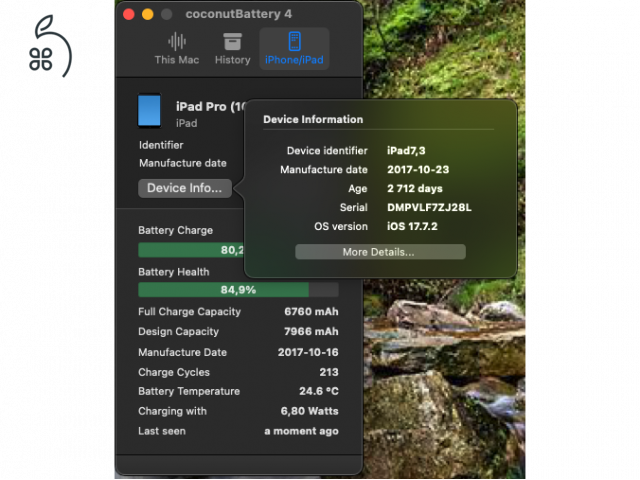Select the age value 2 712 days
The width and height of the screenshot is (640, 480).
(415, 188)
